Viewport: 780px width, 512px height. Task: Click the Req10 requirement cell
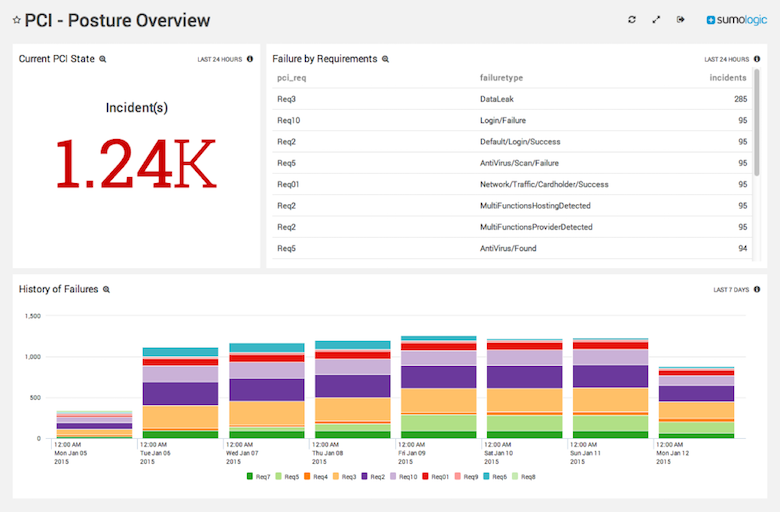pos(289,120)
